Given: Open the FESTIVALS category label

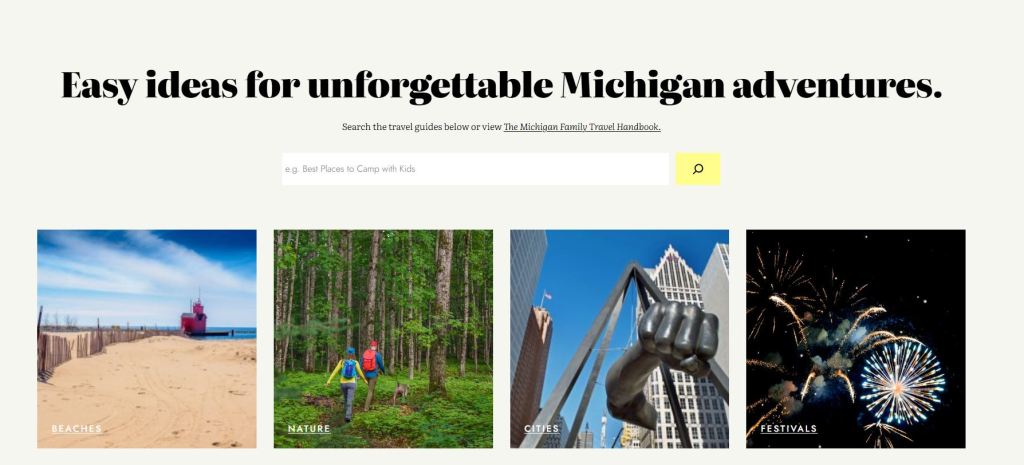Looking at the screenshot, I should point(789,429).
